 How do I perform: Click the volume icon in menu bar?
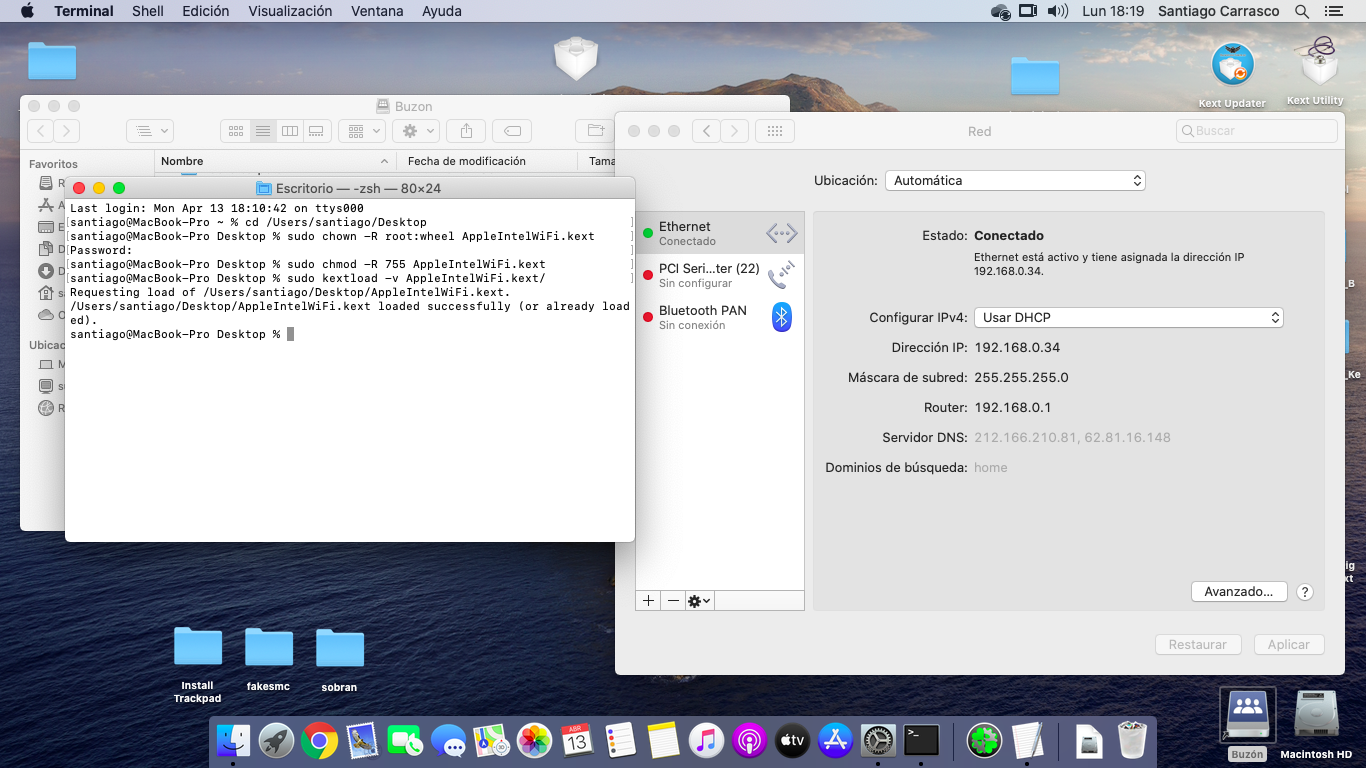point(1057,11)
